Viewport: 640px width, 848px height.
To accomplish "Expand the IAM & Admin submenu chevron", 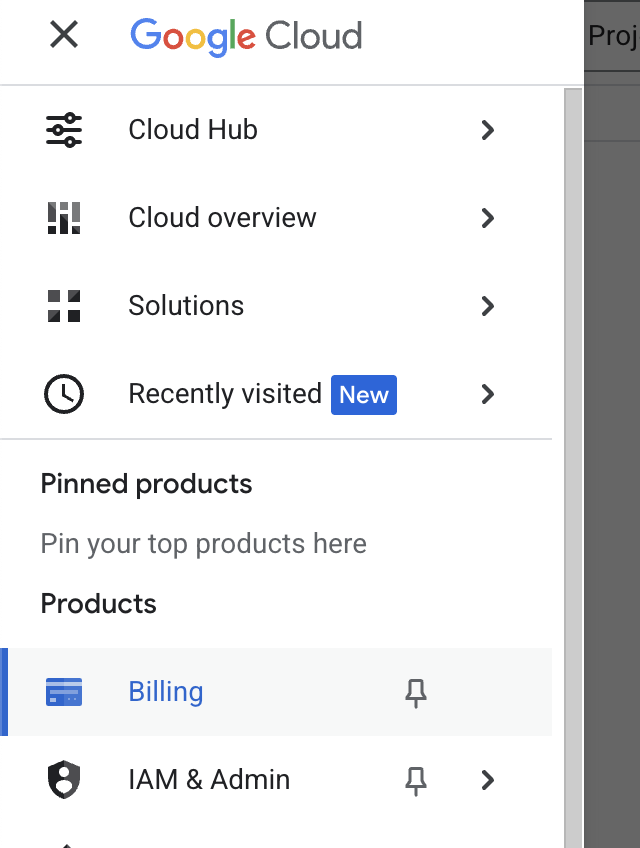I will click(488, 780).
